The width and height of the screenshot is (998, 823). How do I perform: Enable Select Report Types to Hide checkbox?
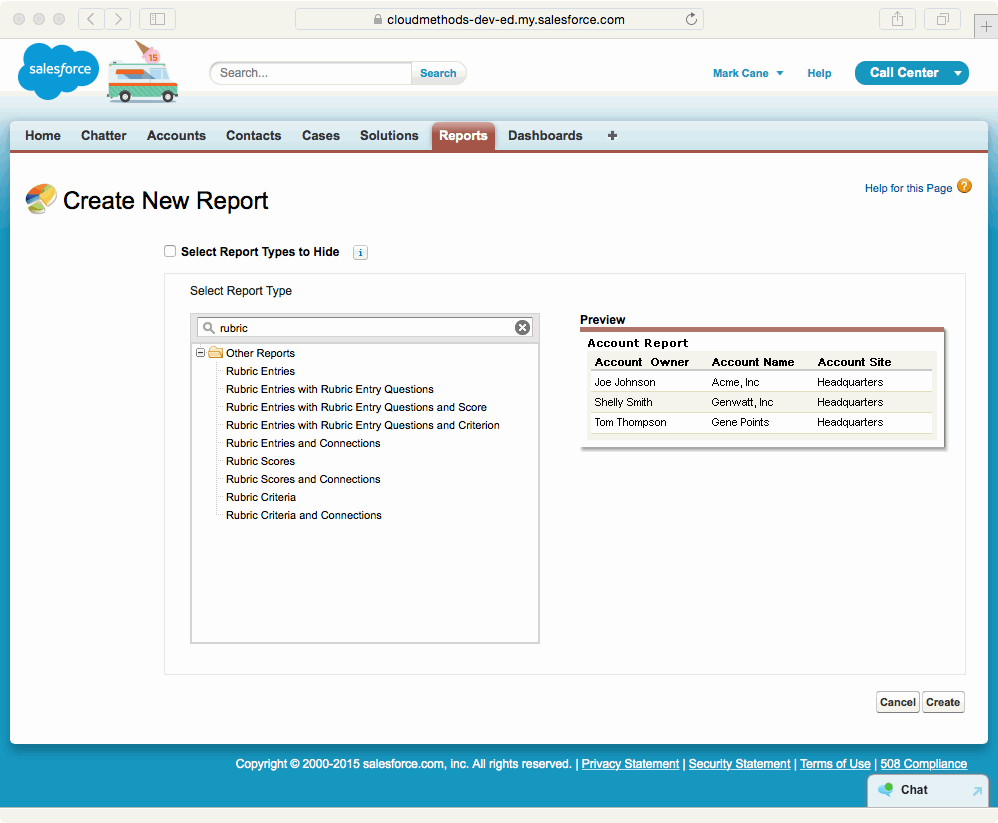[170, 251]
